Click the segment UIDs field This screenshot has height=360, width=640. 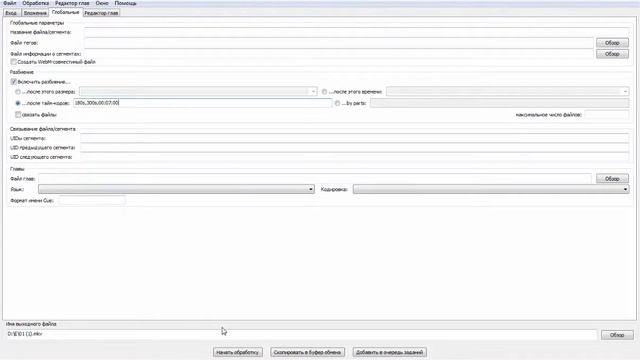(x=354, y=138)
